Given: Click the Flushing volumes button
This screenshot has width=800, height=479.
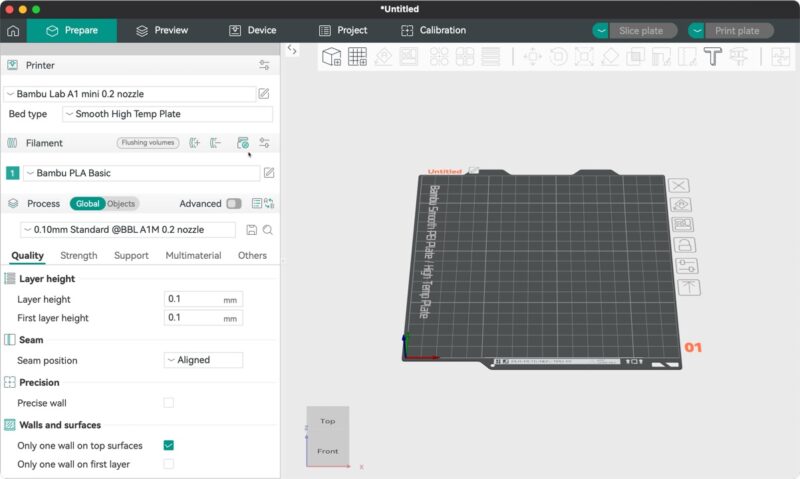Looking at the screenshot, I should click(x=148, y=143).
